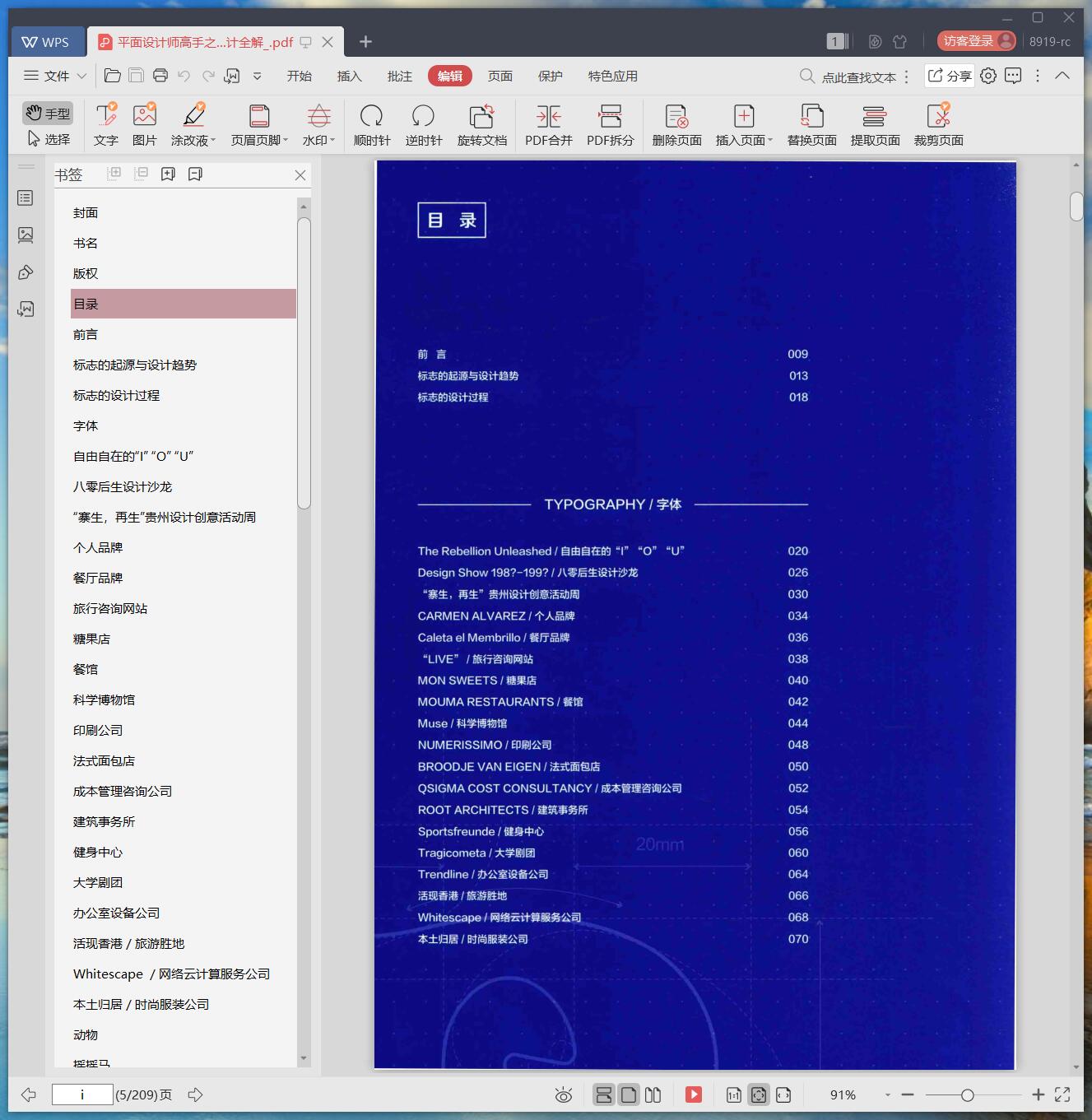This screenshot has width=1092, height=1120.
Task: Open the thumbnails panel sidebar icon
Action: click(26, 235)
